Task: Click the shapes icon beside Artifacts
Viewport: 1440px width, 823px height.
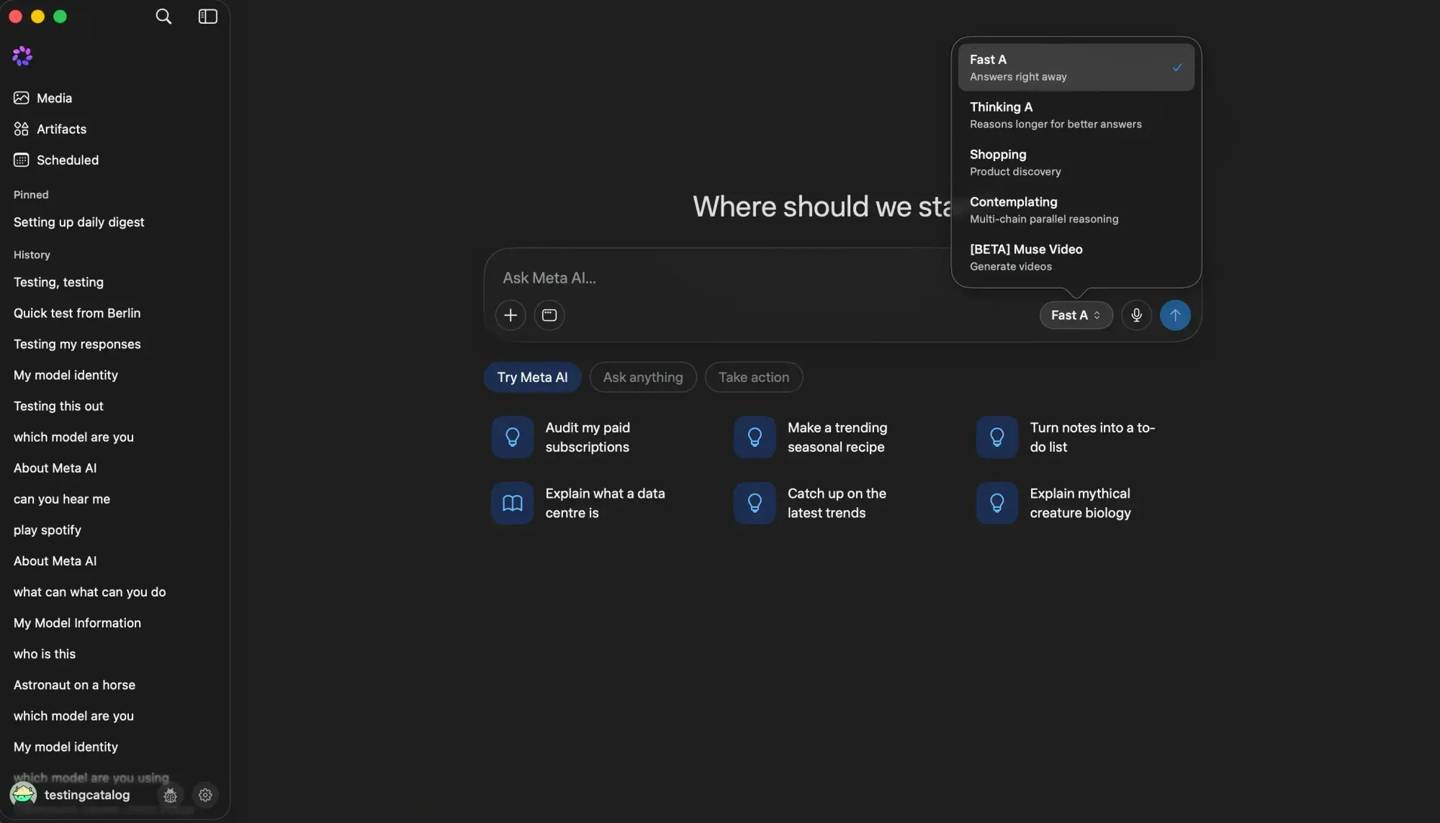Action: point(21,129)
